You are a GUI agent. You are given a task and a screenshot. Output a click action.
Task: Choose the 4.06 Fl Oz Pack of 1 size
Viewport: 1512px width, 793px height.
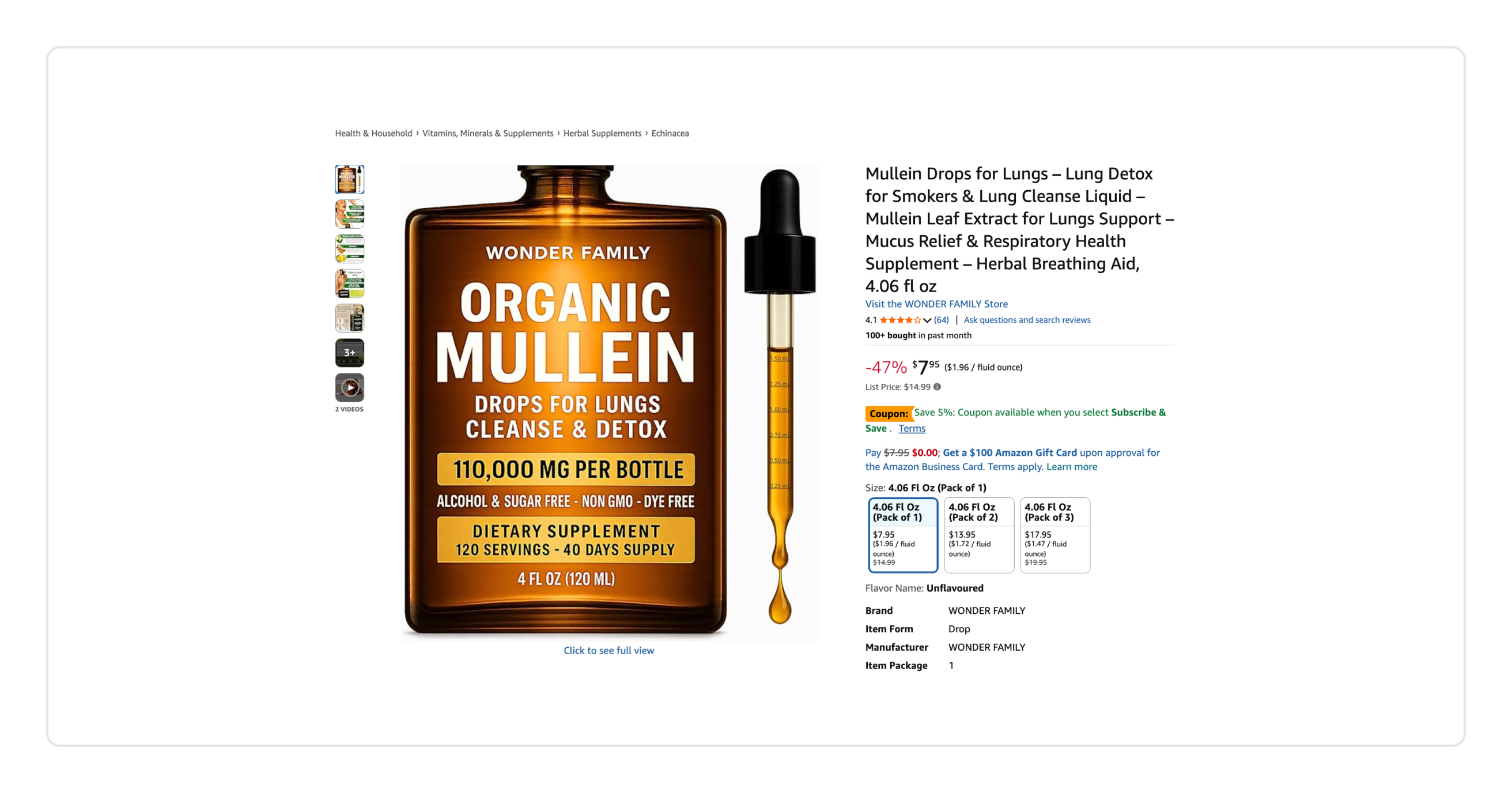coord(903,535)
